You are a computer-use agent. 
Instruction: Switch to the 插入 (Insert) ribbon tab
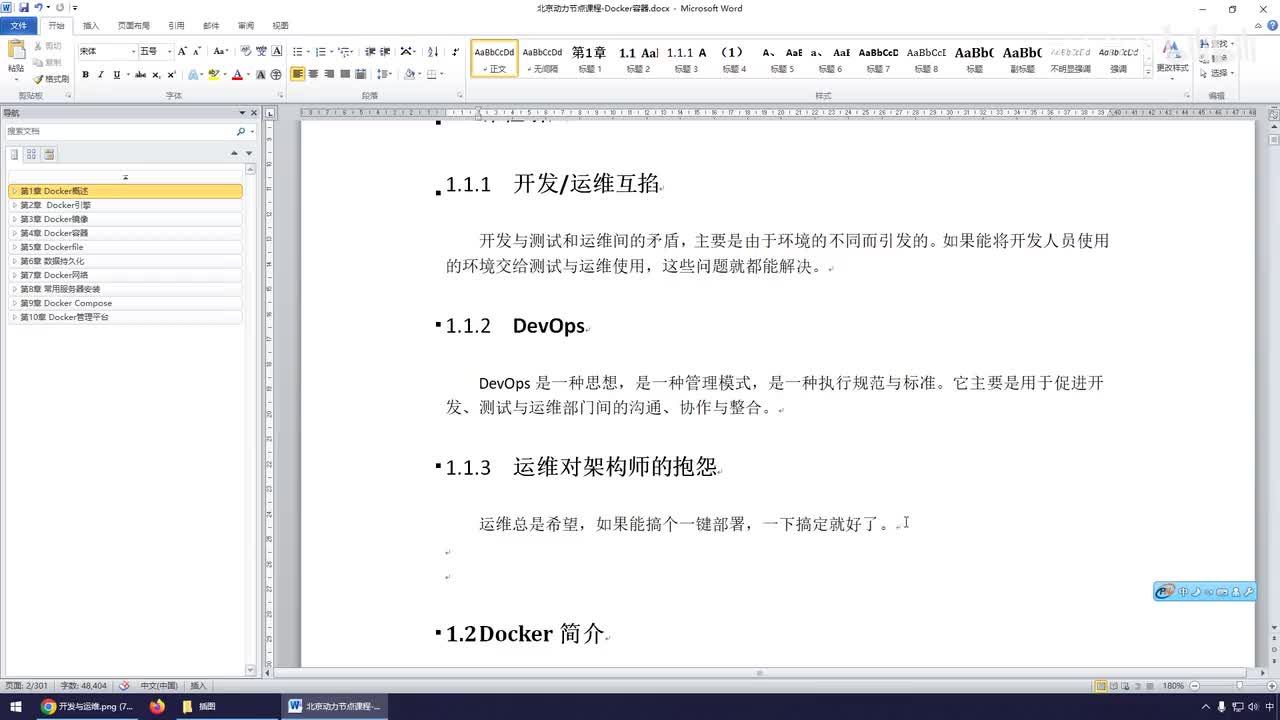pos(91,26)
